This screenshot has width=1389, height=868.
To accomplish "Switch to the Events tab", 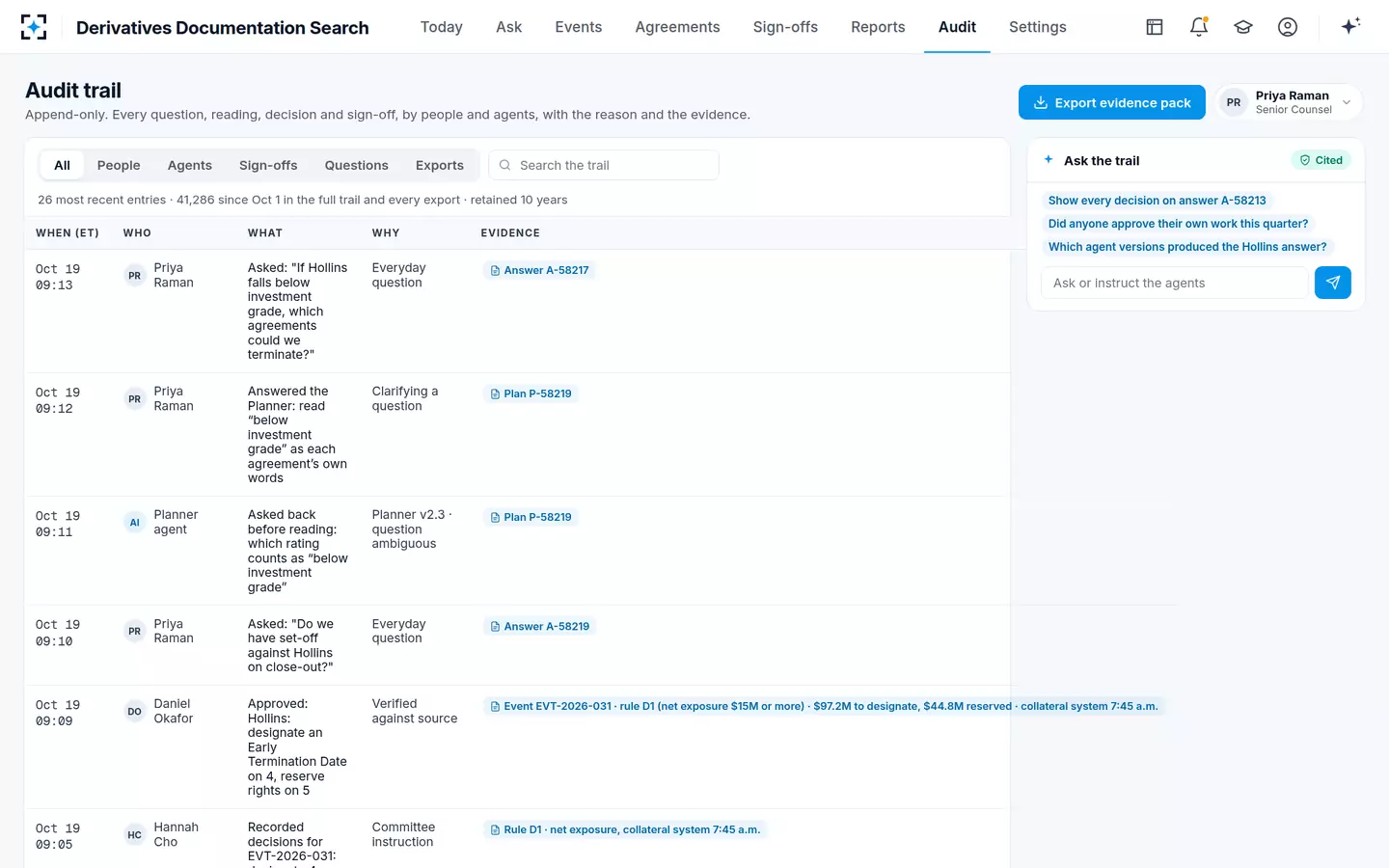I will pyautogui.click(x=579, y=27).
